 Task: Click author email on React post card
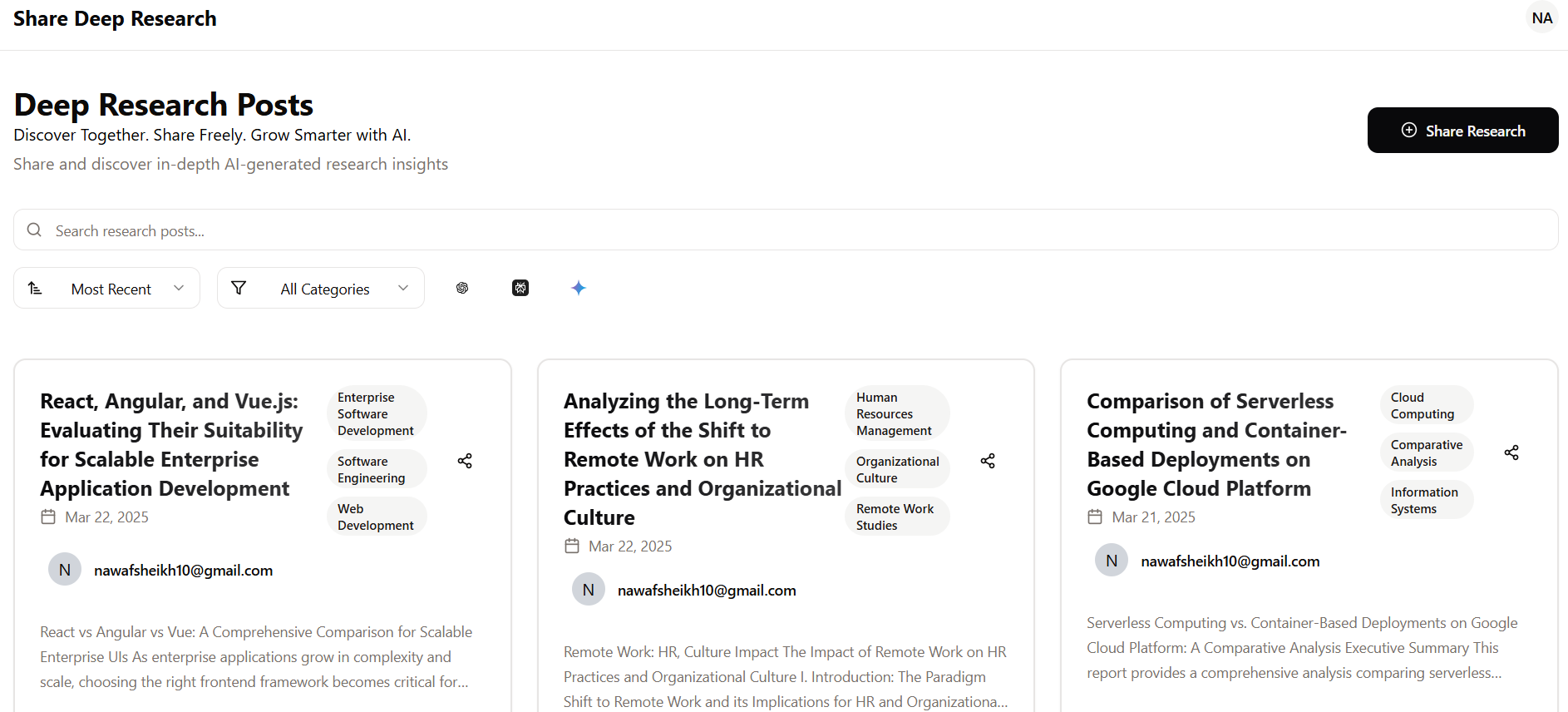click(183, 570)
